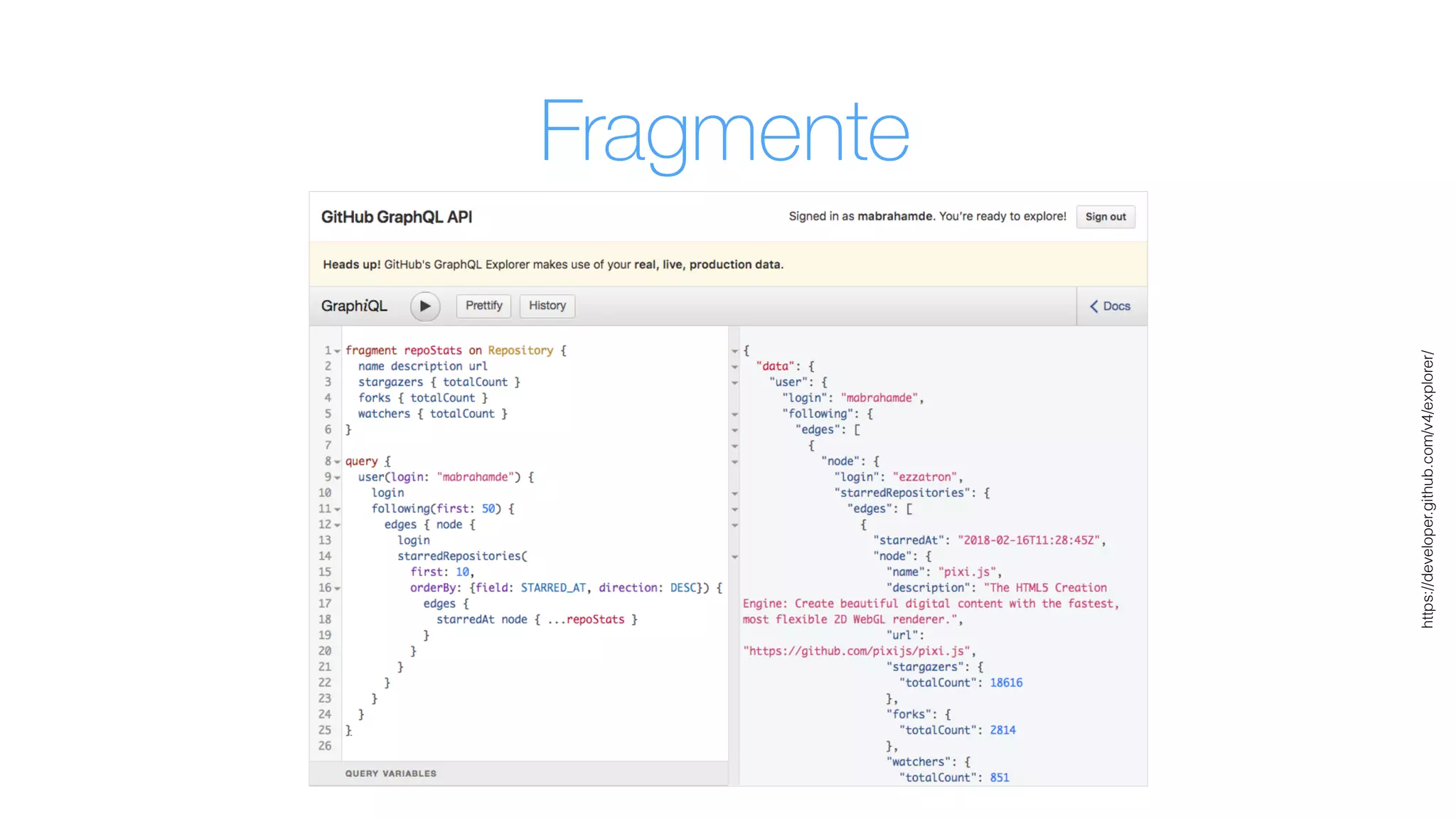The width and height of the screenshot is (1456, 819).
Task: Click the starredAt timestamp value in results
Action: coord(1029,540)
